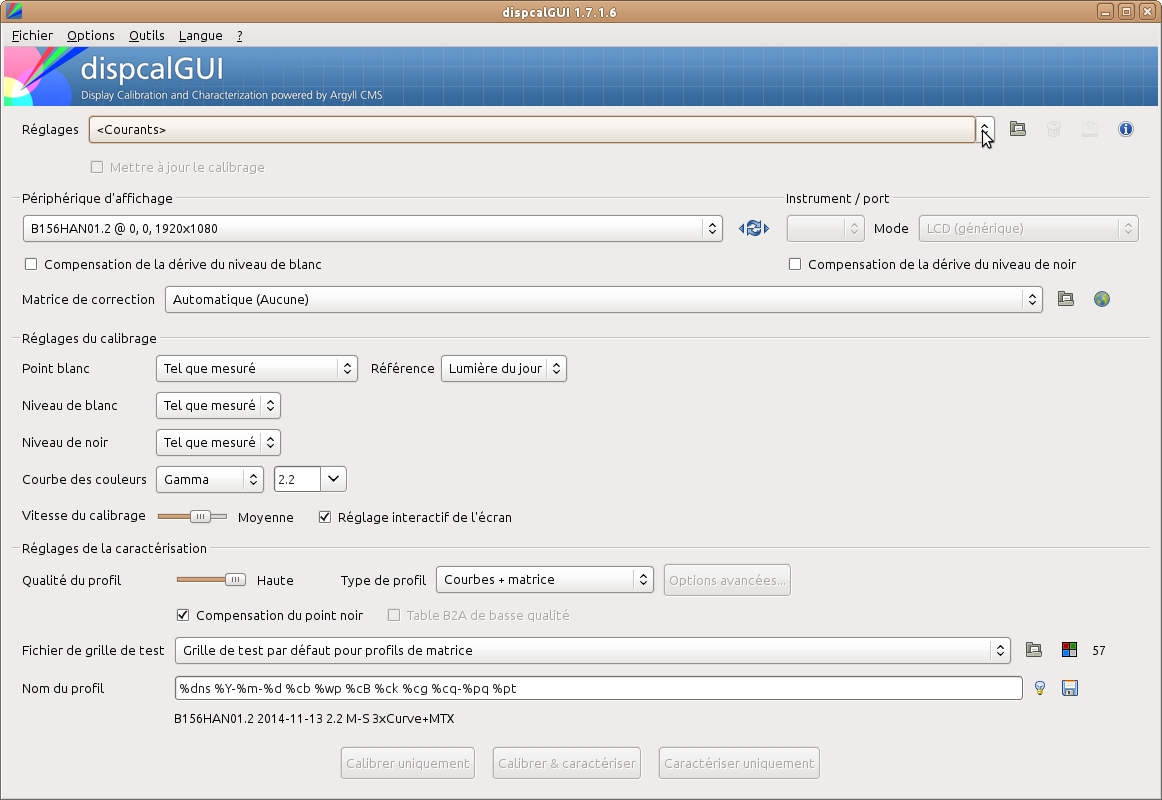Image resolution: width=1162 pixels, height=800 pixels.
Task: Open the Mode LCD (générique) dropdown
Action: point(1029,228)
